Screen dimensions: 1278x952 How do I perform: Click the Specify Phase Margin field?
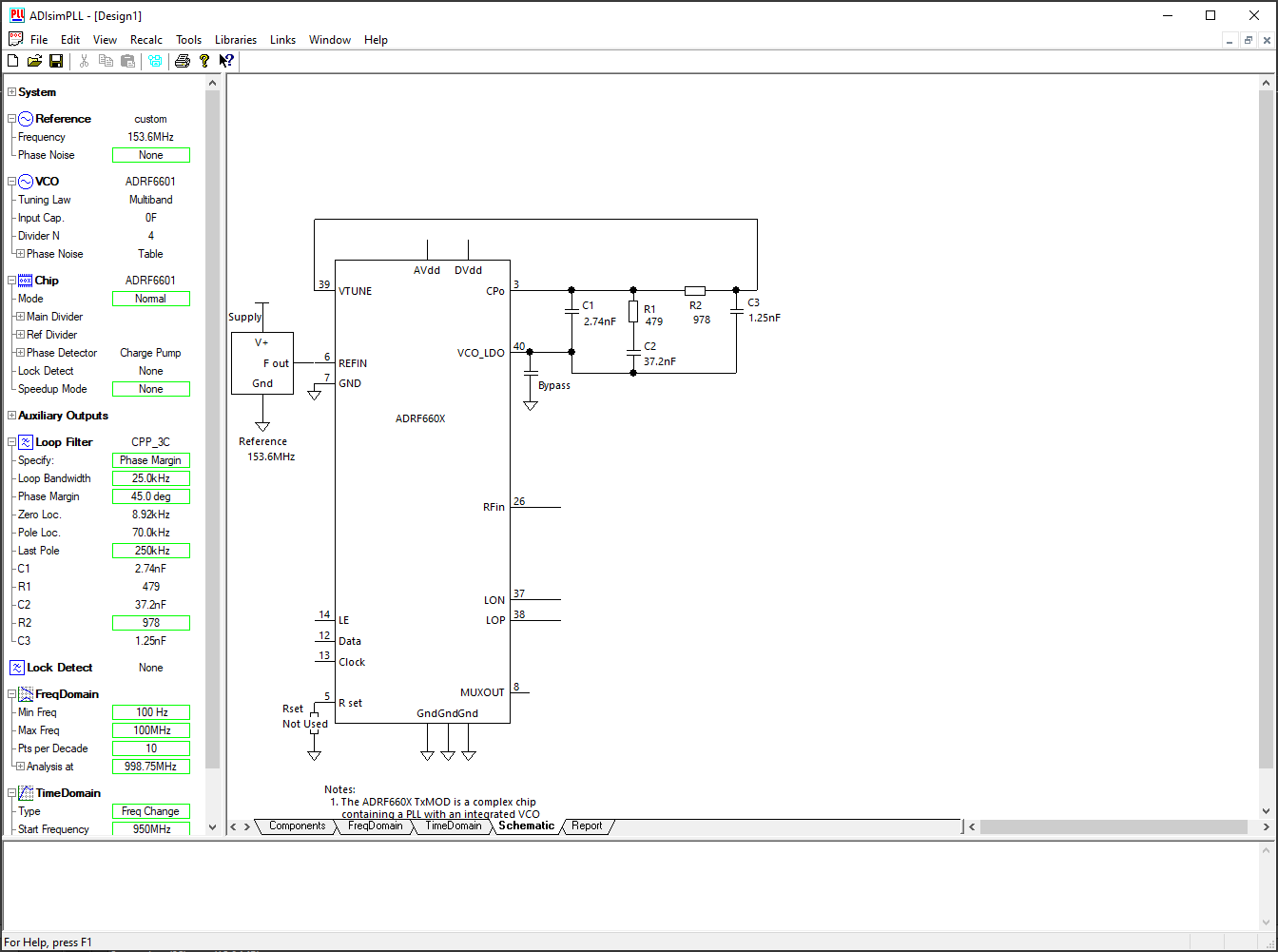tap(151, 460)
